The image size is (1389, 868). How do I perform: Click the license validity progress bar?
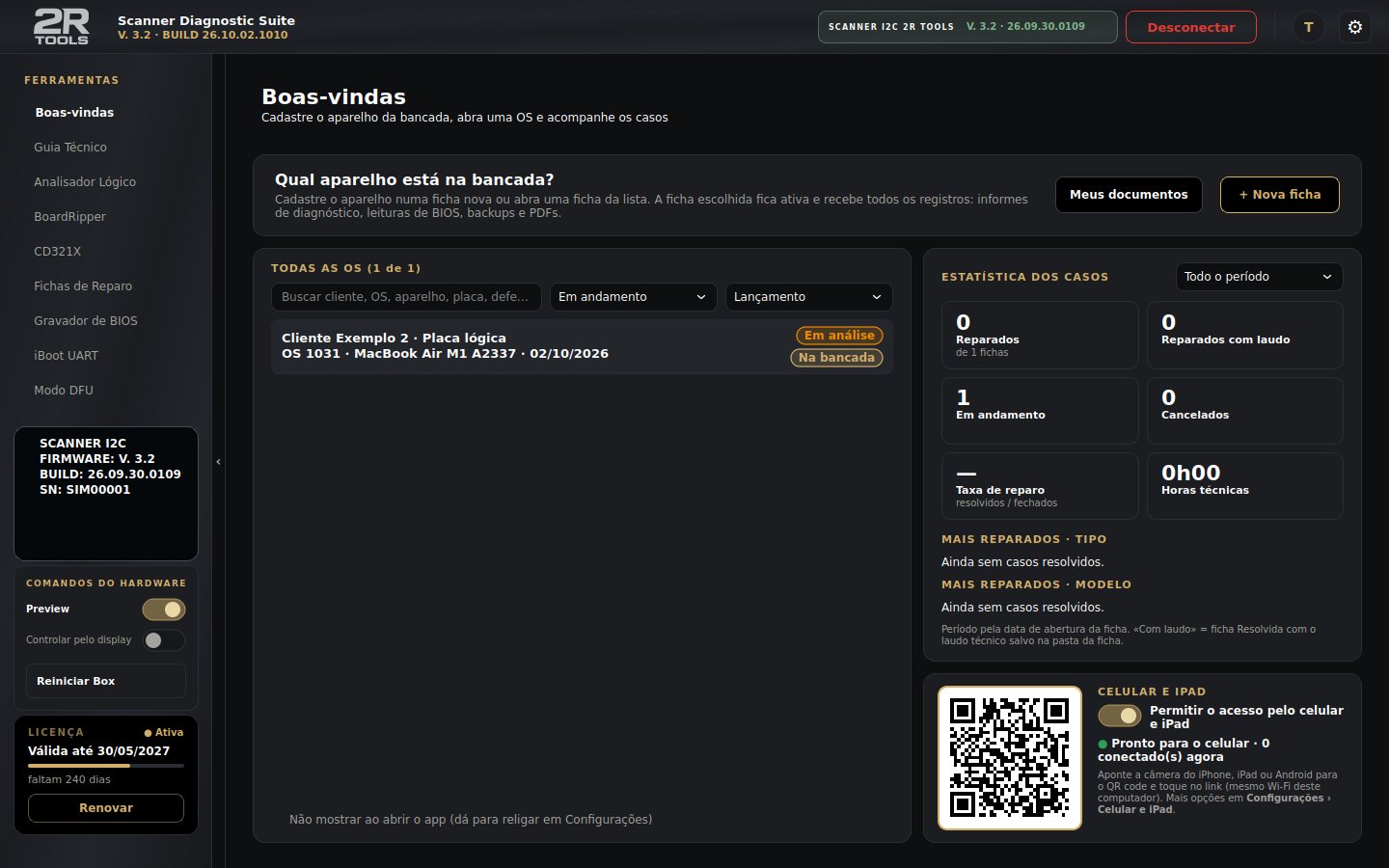click(106, 766)
